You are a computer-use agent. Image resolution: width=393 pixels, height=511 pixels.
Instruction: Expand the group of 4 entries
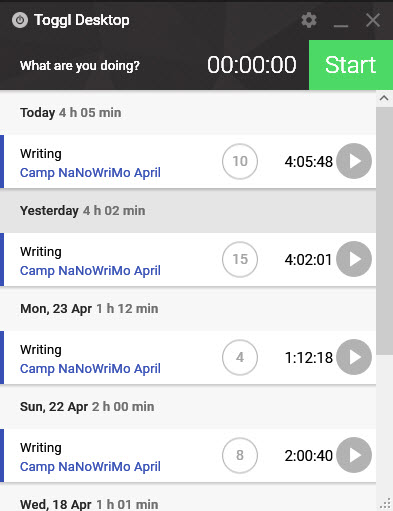point(240,357)
